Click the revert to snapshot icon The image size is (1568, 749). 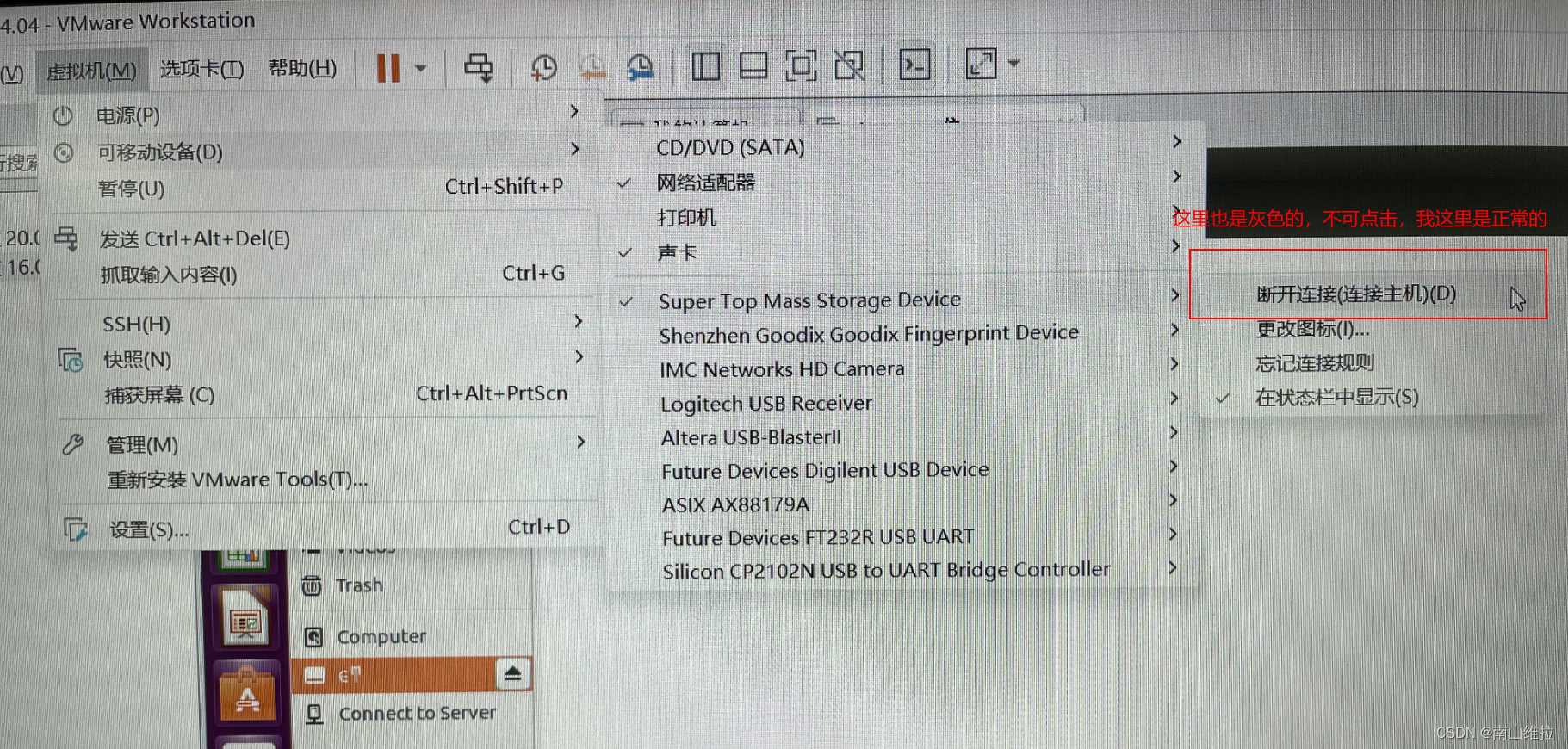coord(592,68)
